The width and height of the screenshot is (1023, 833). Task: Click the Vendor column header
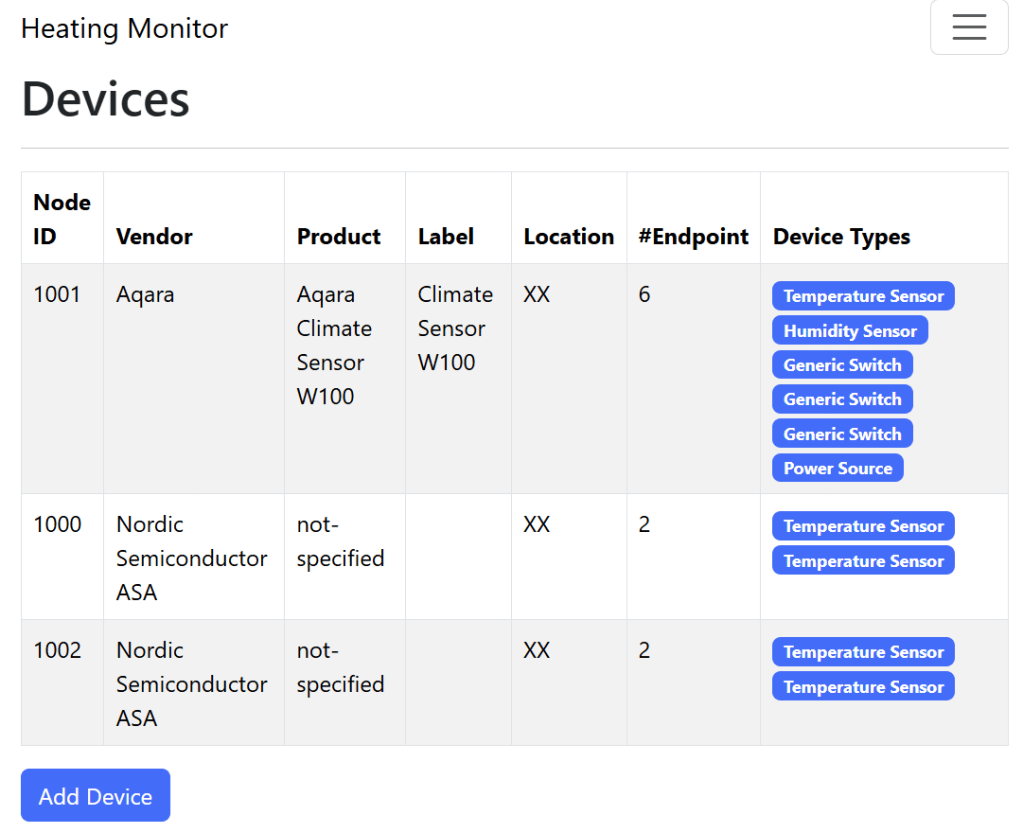[x=154, y=236]
